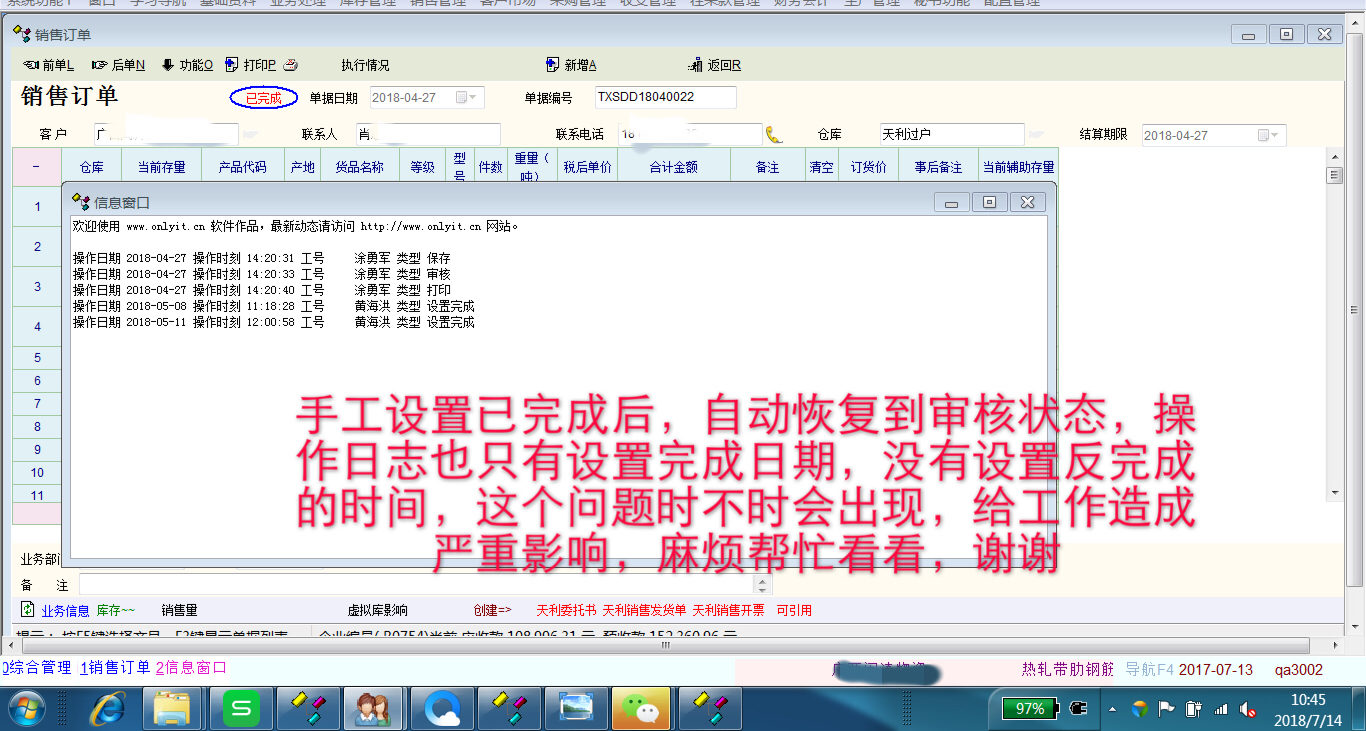Screen dimensions: 1366x731
Task: Collapse grid using the minus header cell
Action: point(36,167)
